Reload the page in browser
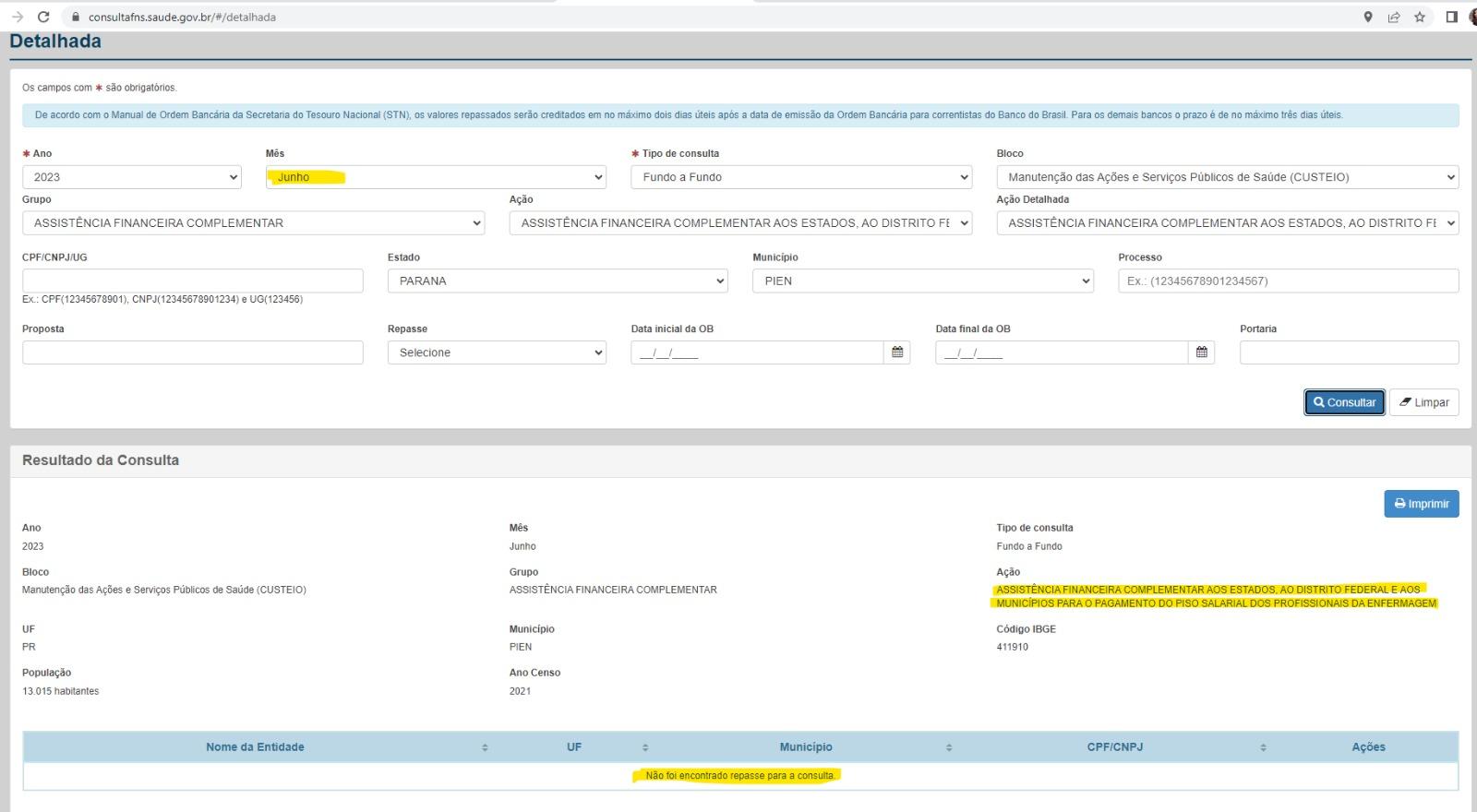Viewport: 1477px width, 812px height. pyautogui.click(x=43, y=17)
